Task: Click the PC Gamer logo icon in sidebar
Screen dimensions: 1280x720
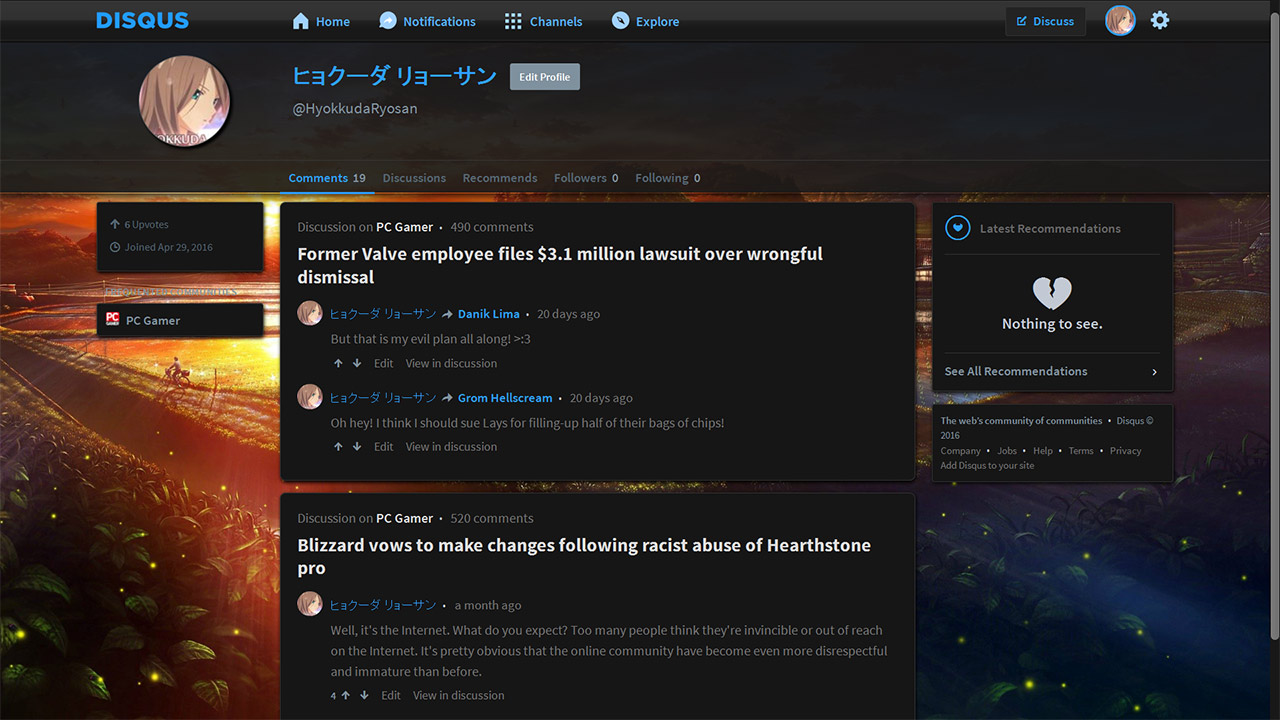Action: [113, 320]
